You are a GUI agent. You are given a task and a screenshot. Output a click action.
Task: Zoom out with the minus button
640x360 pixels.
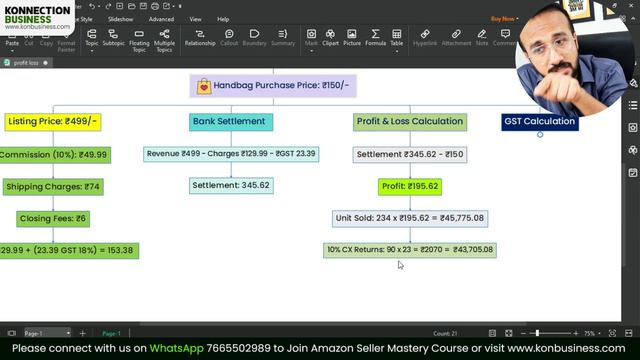coord(523,333)
